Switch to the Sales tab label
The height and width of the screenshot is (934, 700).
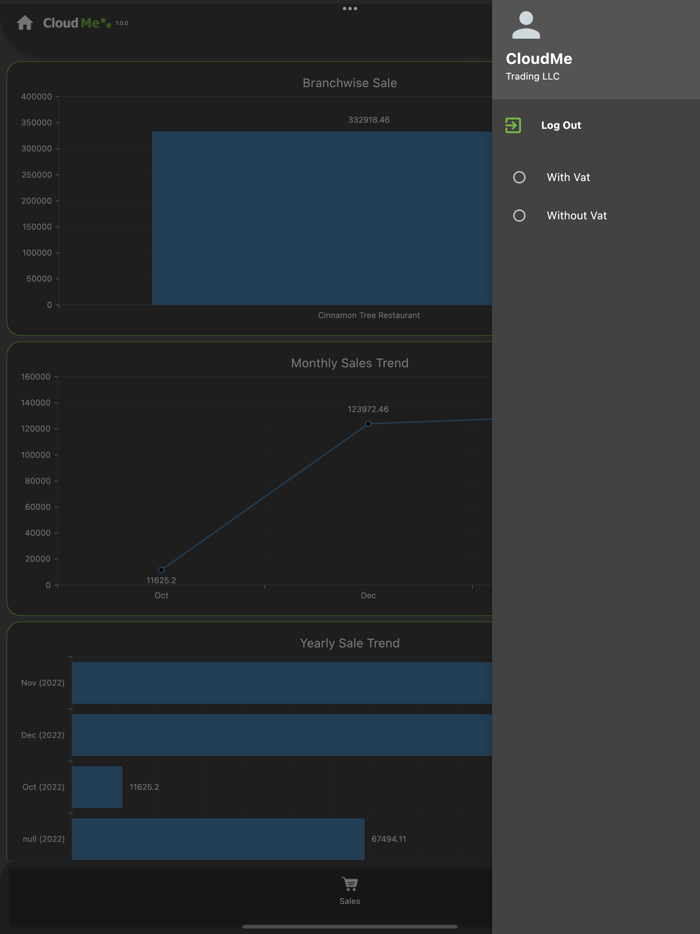pyautogui.click(x=350, y=901)
